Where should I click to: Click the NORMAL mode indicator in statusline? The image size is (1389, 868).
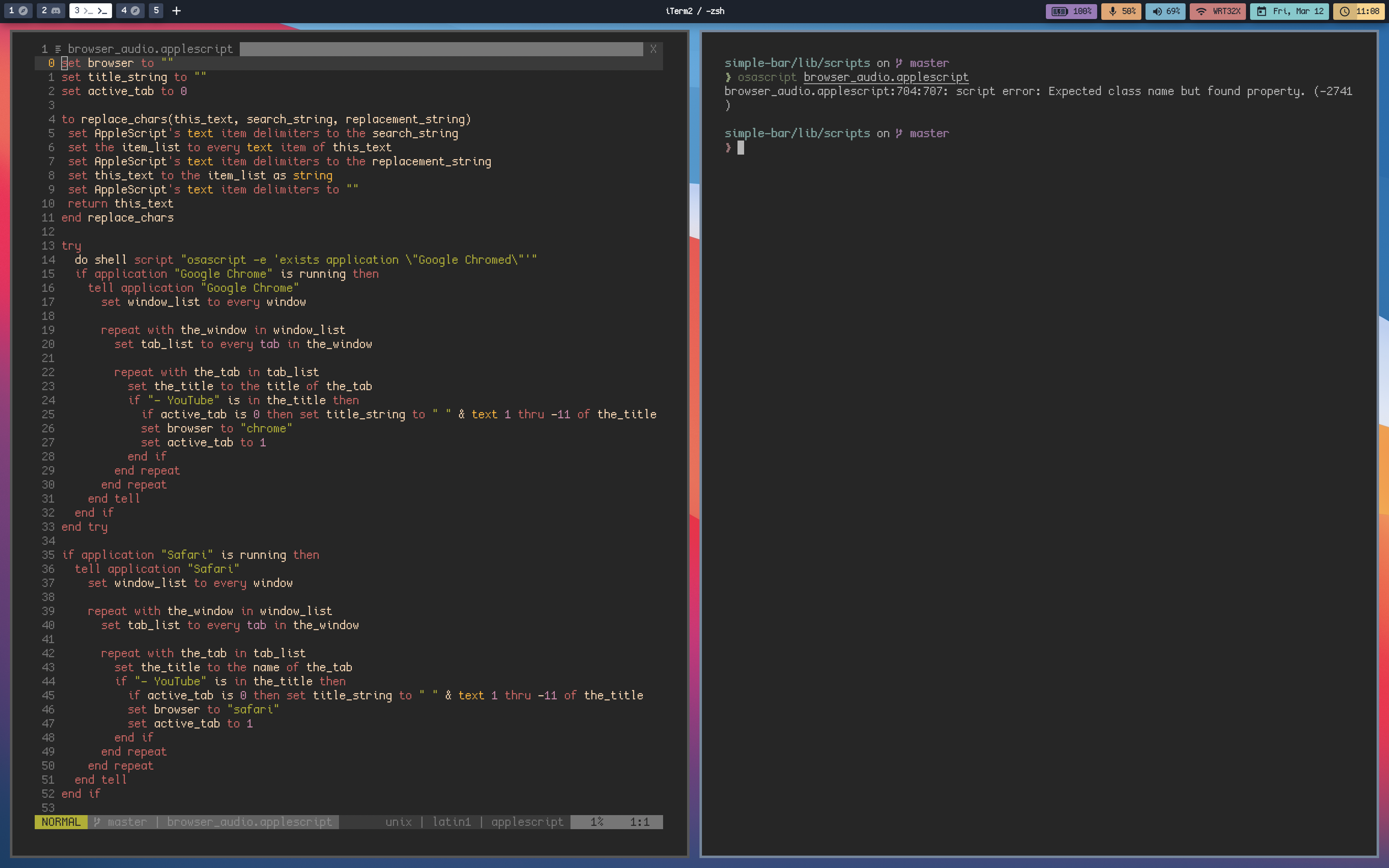pos(61,822)
